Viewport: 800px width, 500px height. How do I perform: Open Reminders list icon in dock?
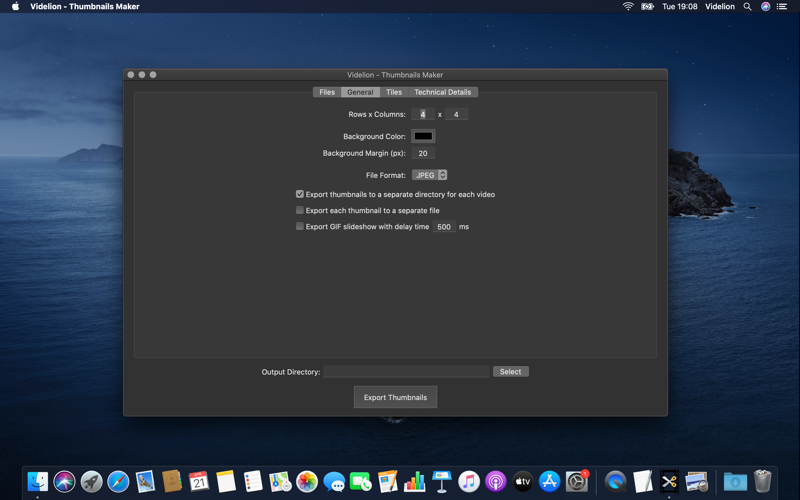(x=253, y=481)
